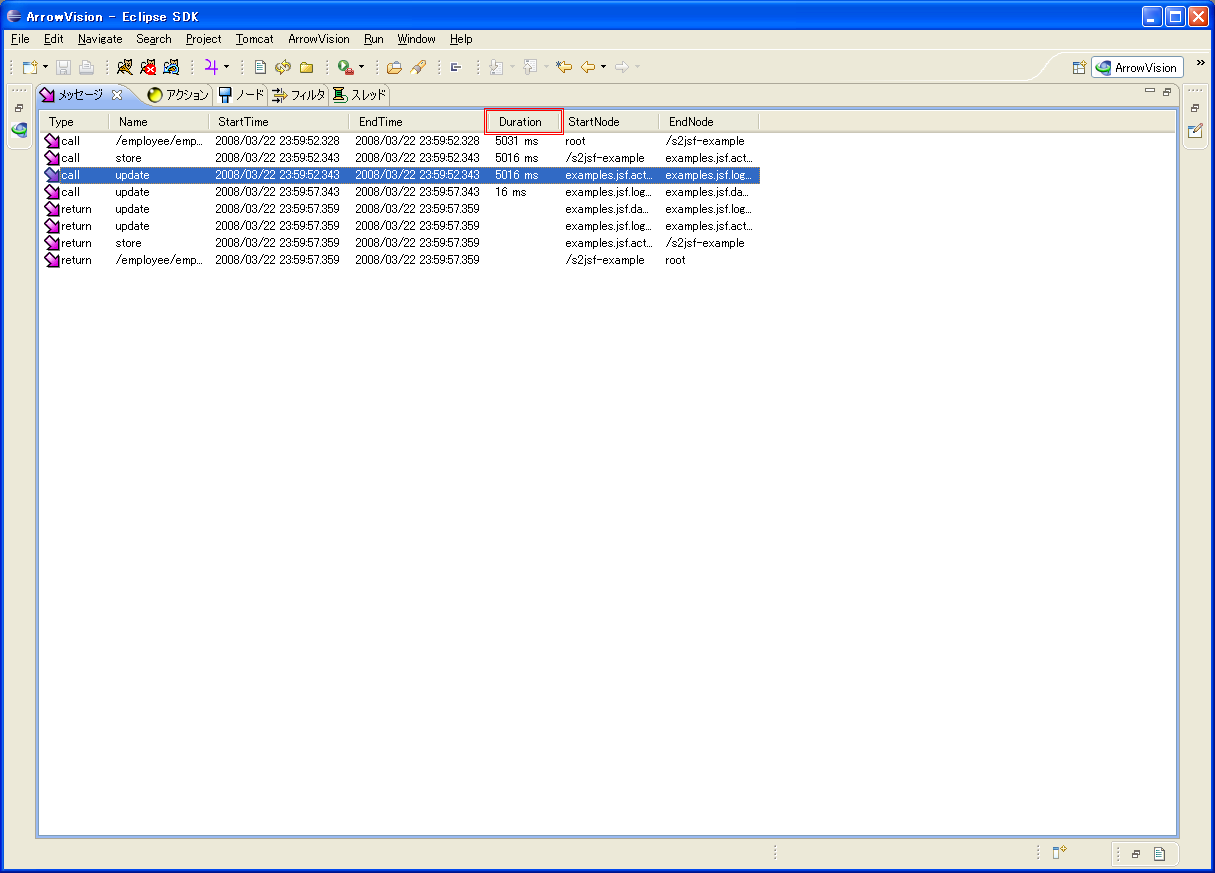Screen dimensions: 1215x873
Task: Select the duration cell '5031 ms'
Action: click(516, 141)
